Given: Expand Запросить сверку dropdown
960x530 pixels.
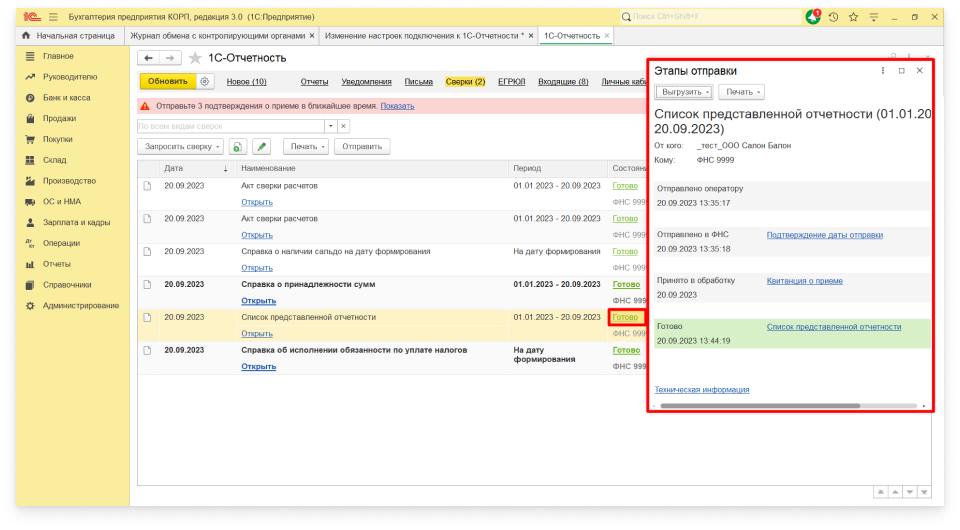Looking at the screenshot, I should point(181,147).
